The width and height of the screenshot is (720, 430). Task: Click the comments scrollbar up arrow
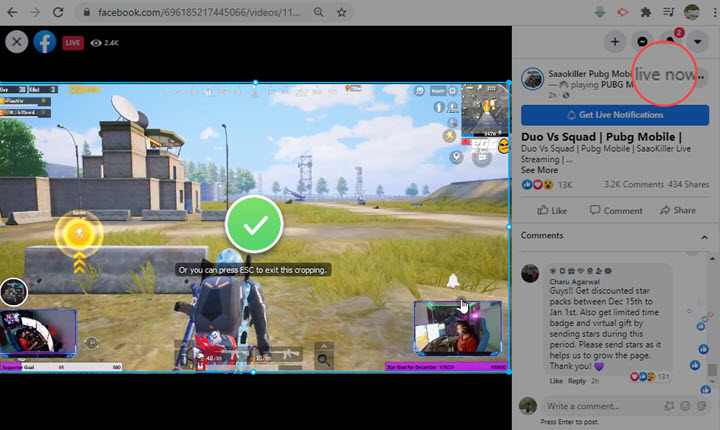[712, 259]
